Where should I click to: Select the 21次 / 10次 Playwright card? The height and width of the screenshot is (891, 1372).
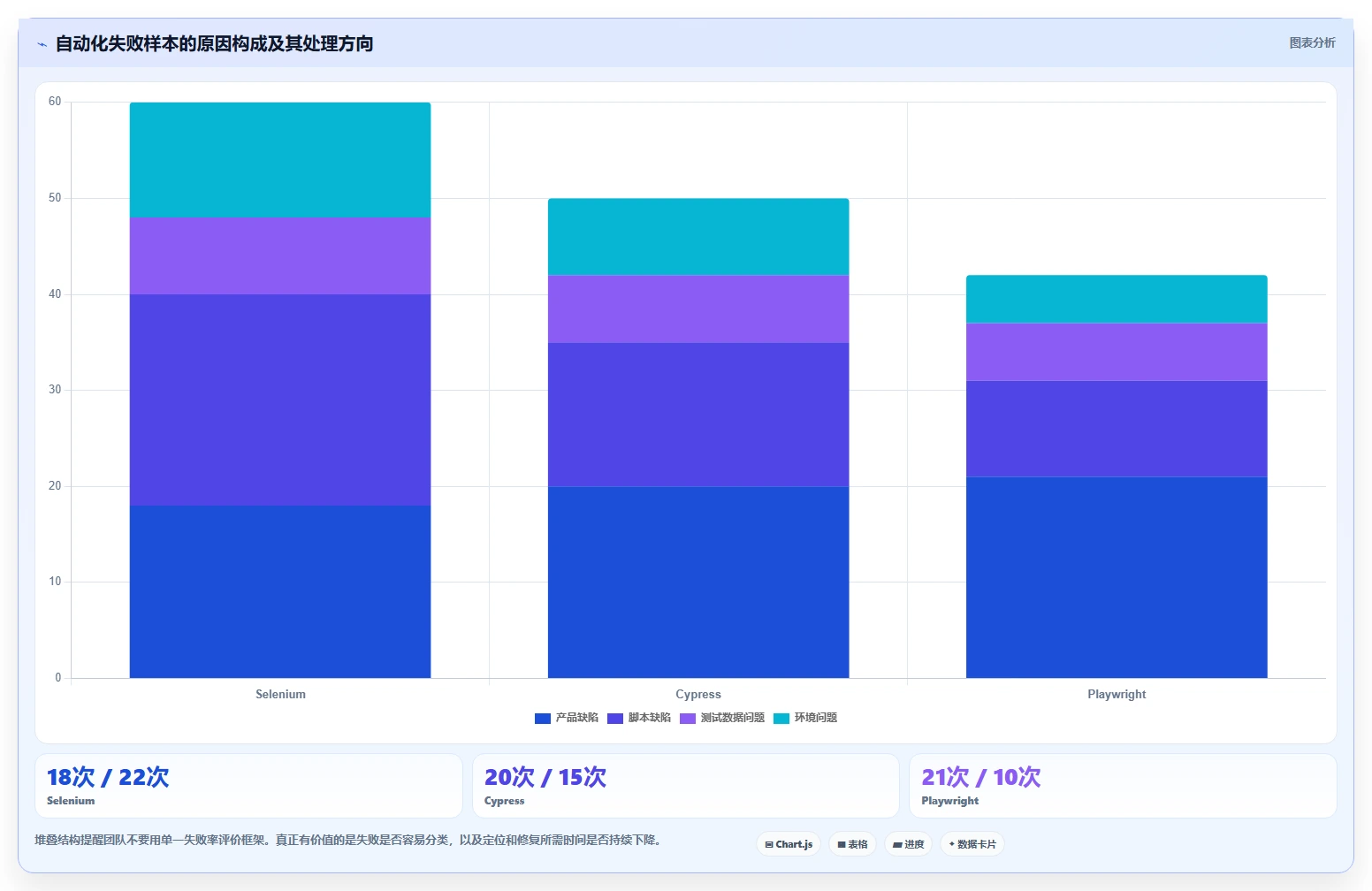[1123, 786]
